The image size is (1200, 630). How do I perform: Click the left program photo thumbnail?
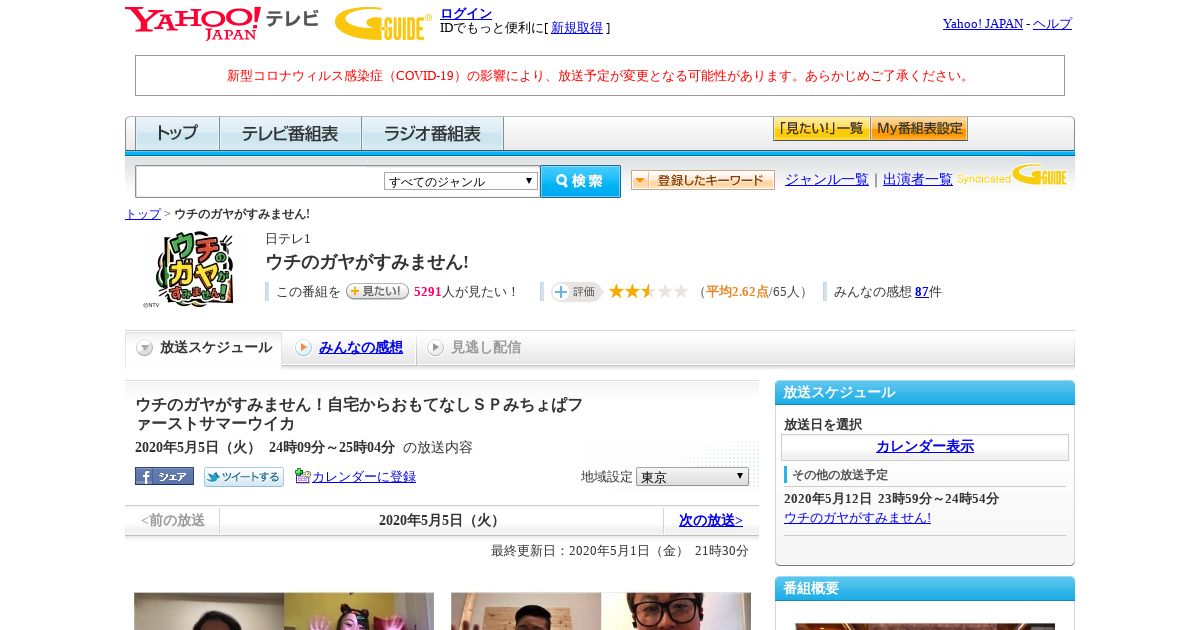(284, 611)
